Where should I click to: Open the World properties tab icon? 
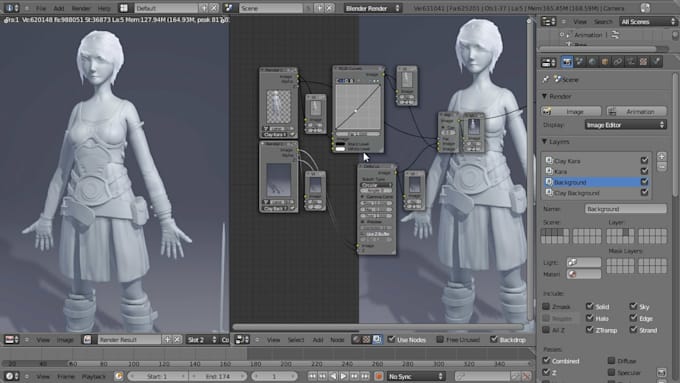pyautogui.click(x=592, y=62)
